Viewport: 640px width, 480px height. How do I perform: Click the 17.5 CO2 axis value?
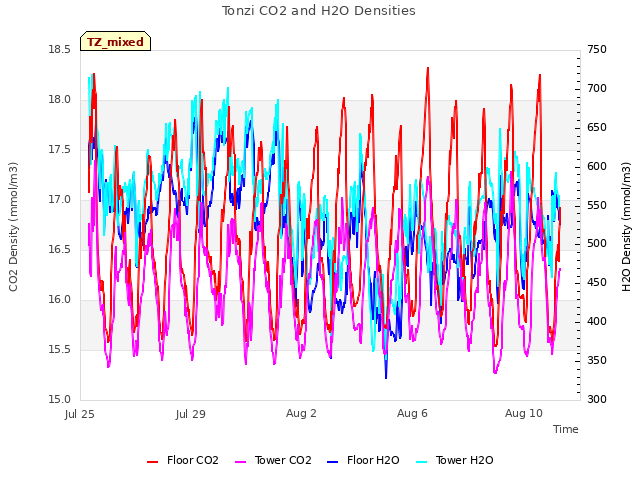[60, 150]
